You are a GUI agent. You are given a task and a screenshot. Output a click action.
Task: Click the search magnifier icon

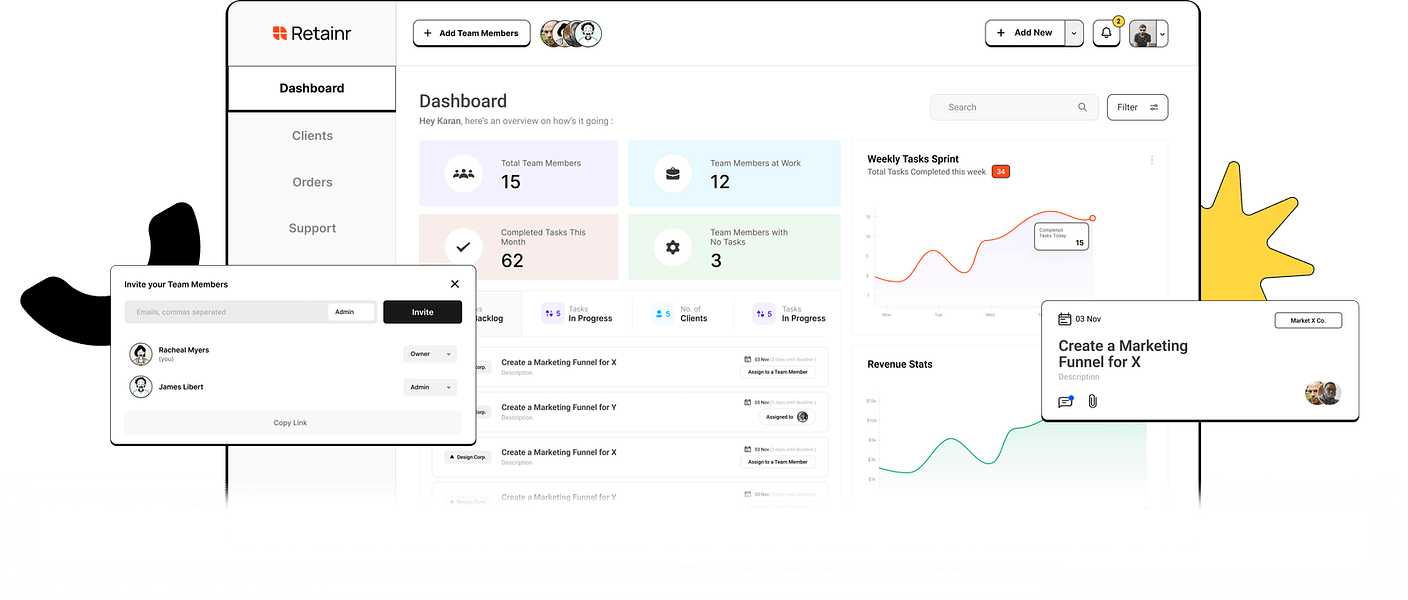tap(1082, 107)
